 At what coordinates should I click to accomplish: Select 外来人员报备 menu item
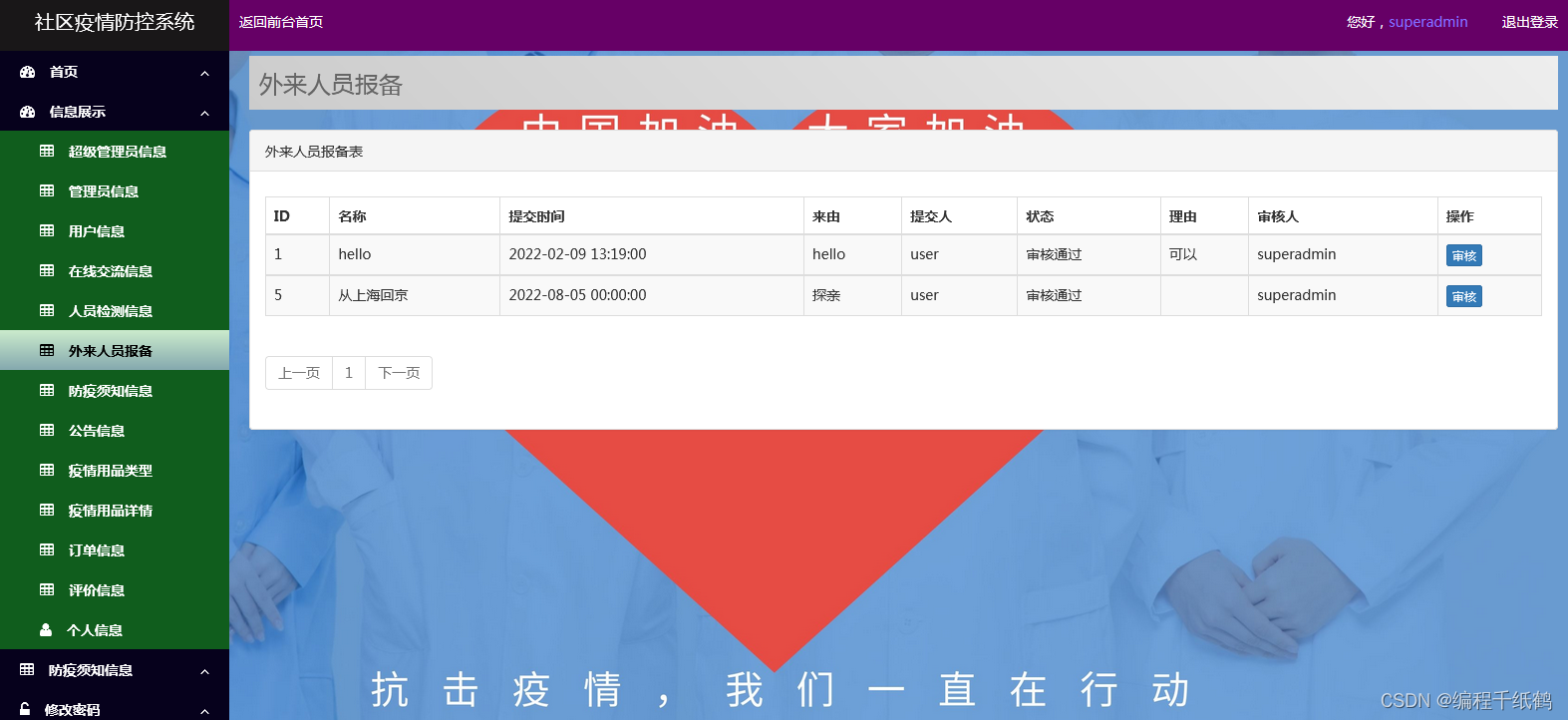tap(115, 351)
